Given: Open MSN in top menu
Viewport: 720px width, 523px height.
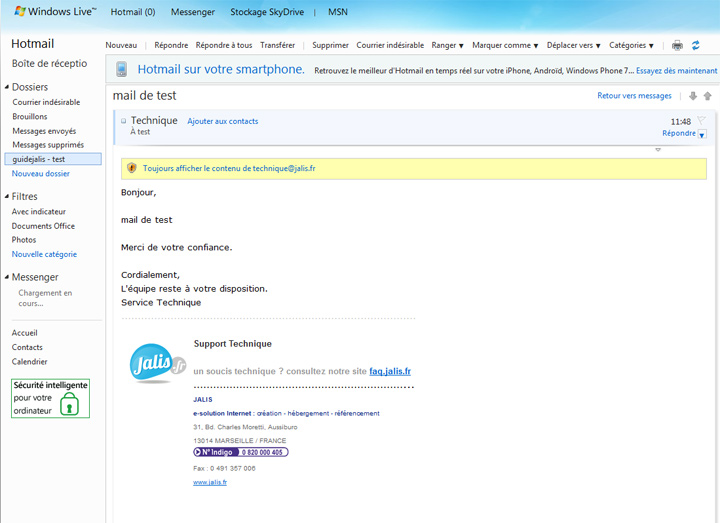Looking at the screenshot, I should click(x=338, y=12).
